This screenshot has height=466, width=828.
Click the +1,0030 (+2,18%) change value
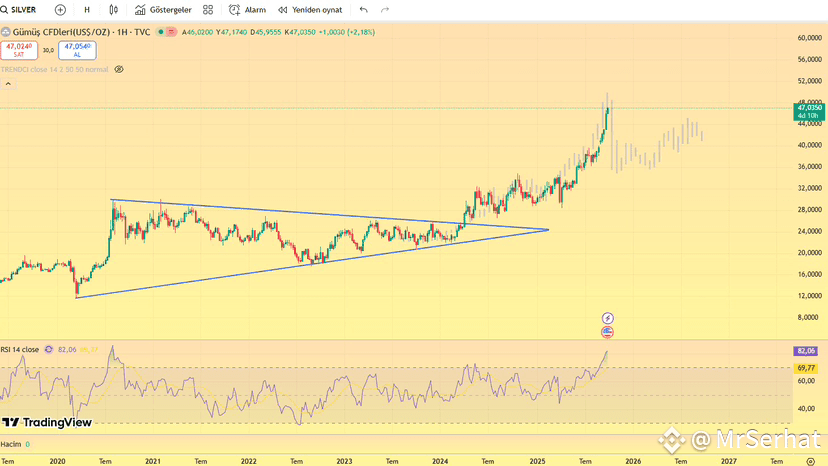[x=346, y=32]
